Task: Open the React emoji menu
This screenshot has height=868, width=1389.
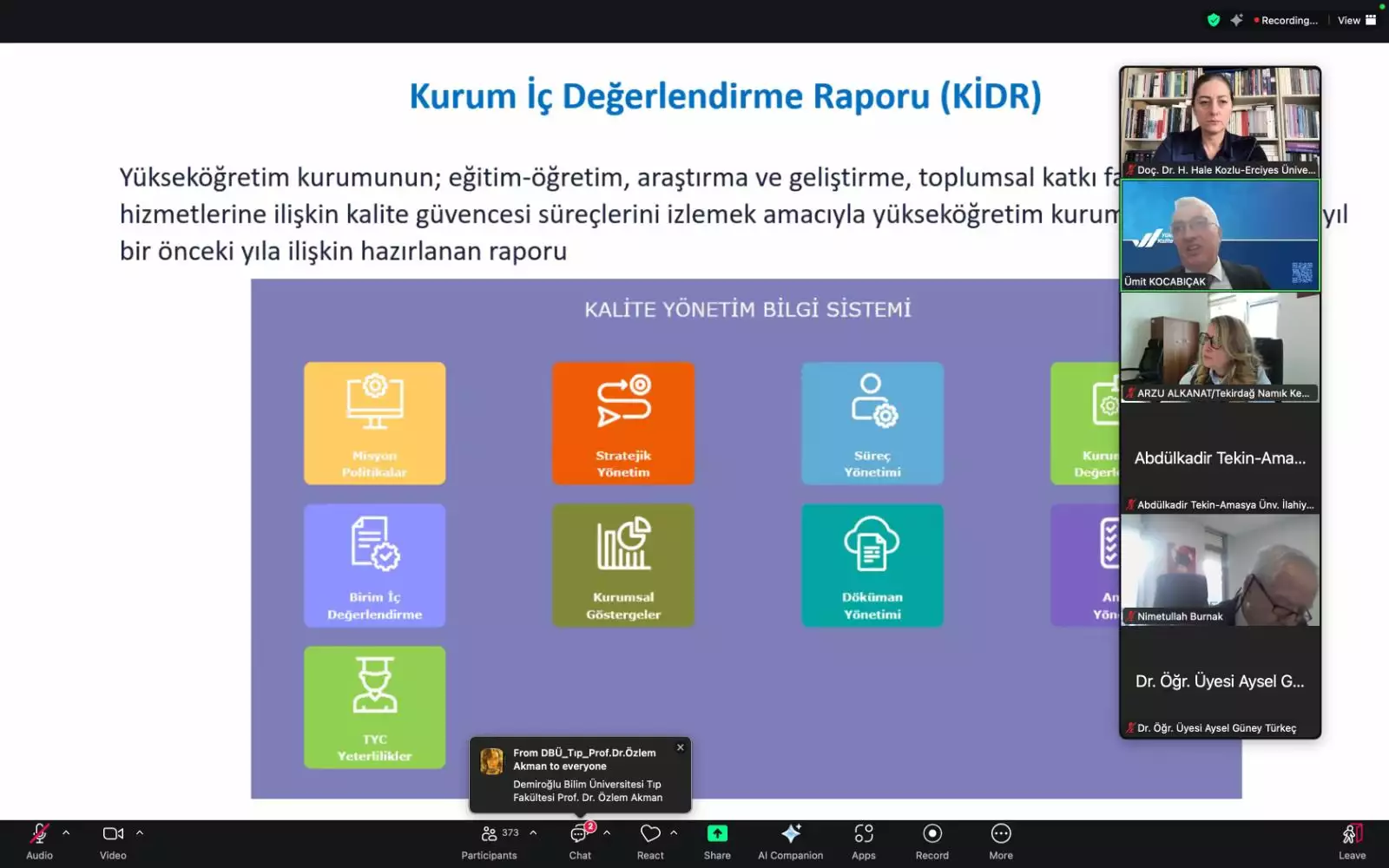Action: point(650,834)
